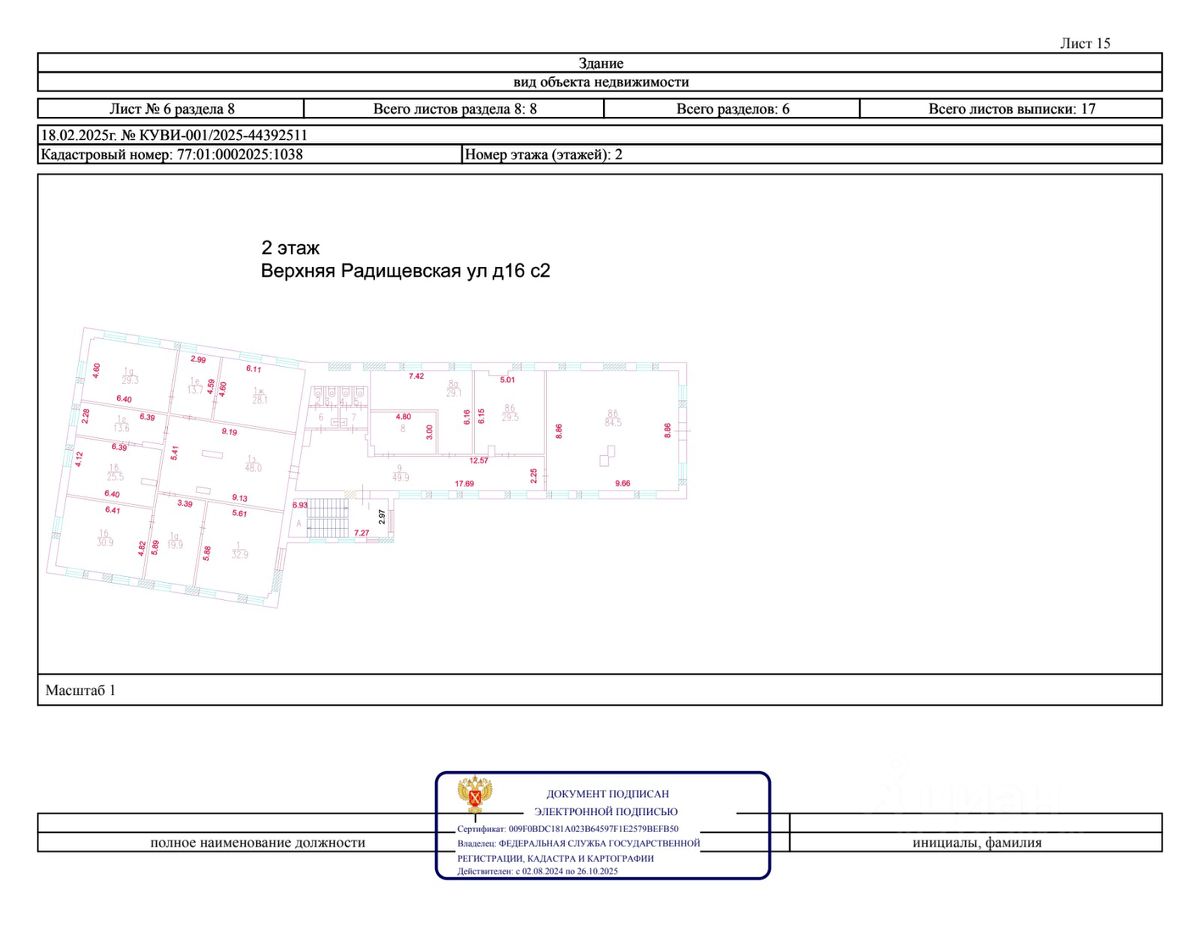Click the stamp validity dates line 'Действителен'
Viewport: 1200px width, 927px height.
pyautogui.click(x=538, y=872)
